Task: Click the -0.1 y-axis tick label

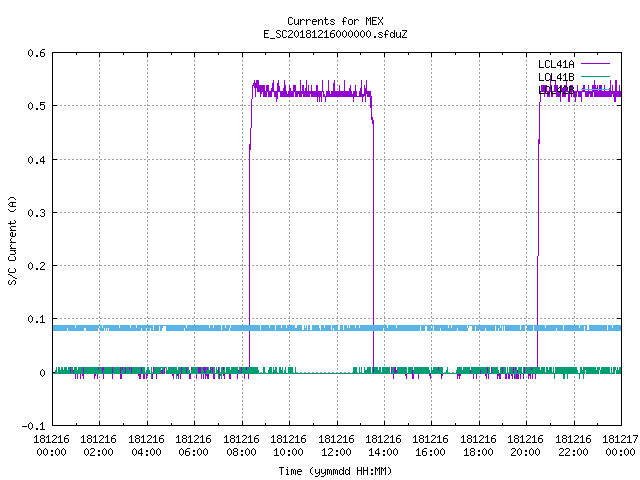Action: click(33, 426)
